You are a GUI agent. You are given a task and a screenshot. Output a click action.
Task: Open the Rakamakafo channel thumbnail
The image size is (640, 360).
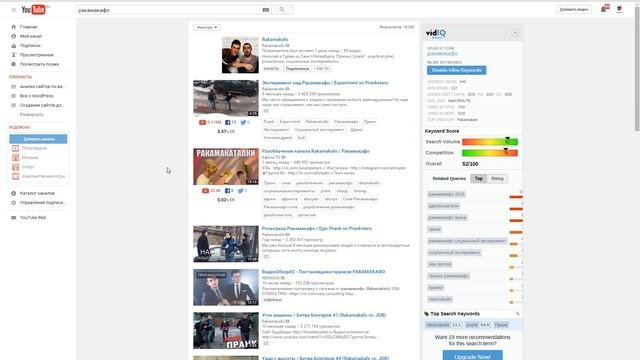[x=240, y=55]
